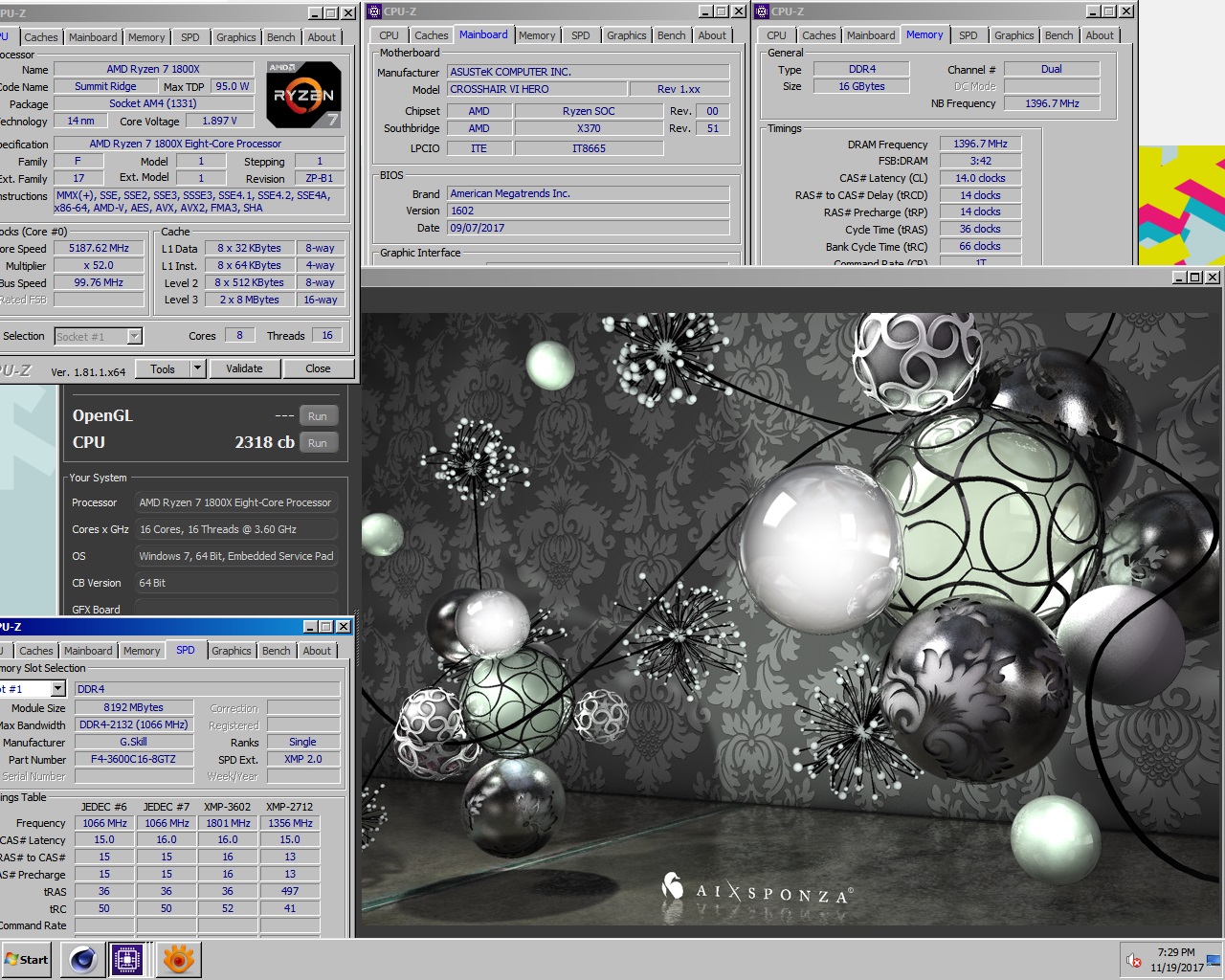This screenshot has height=980, width=1225.
Task: Click the Validate button in CPU-Z
Action: 244,368
